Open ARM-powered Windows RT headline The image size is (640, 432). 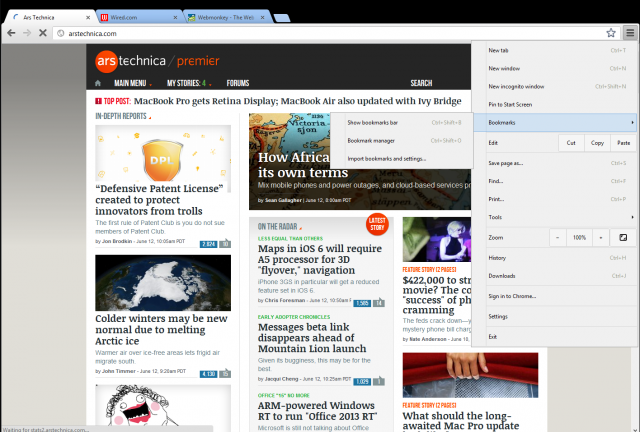click(x=318, y=411)
